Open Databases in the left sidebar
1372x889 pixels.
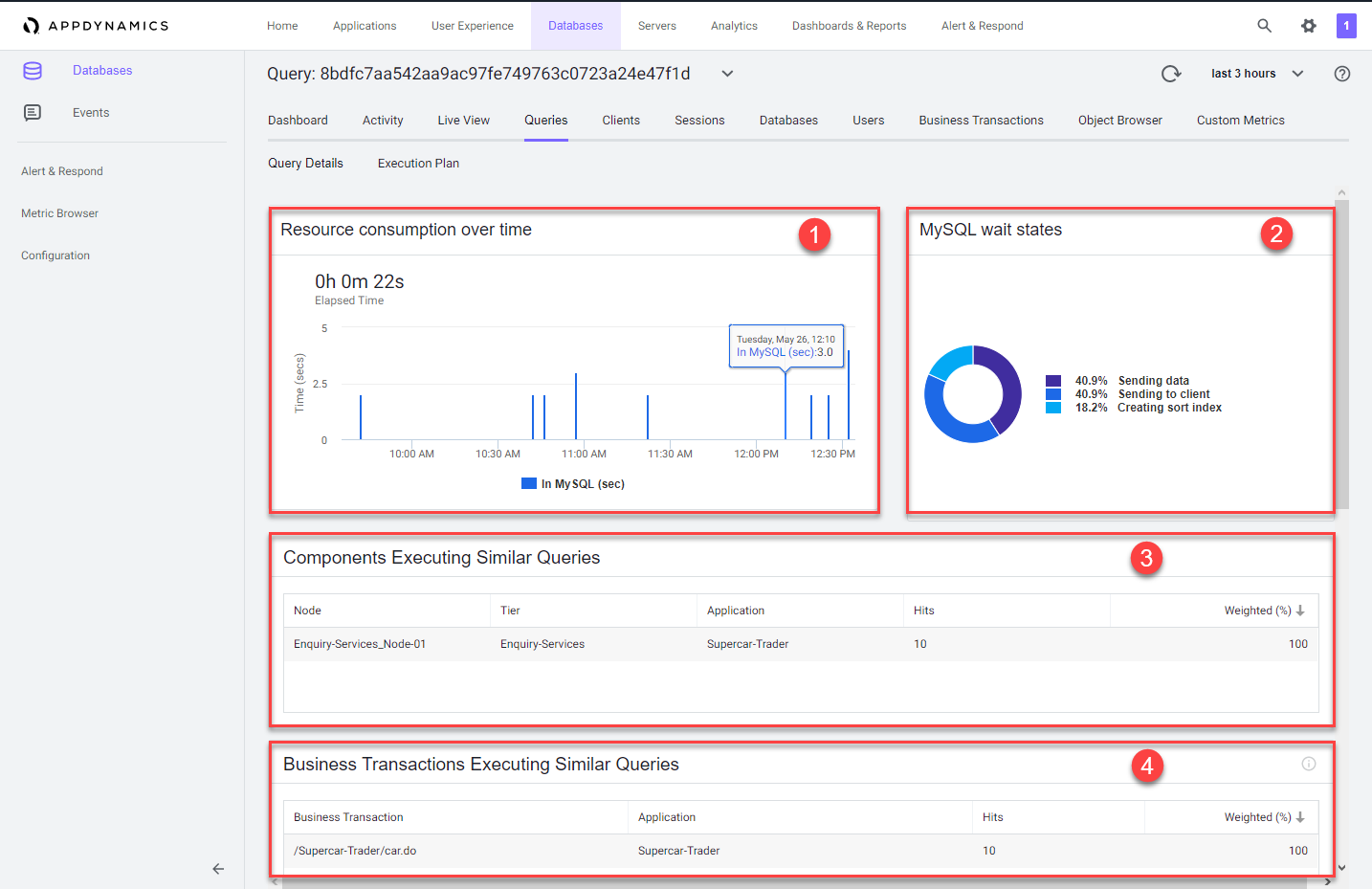pyautogui.click(x=102, y=71)
